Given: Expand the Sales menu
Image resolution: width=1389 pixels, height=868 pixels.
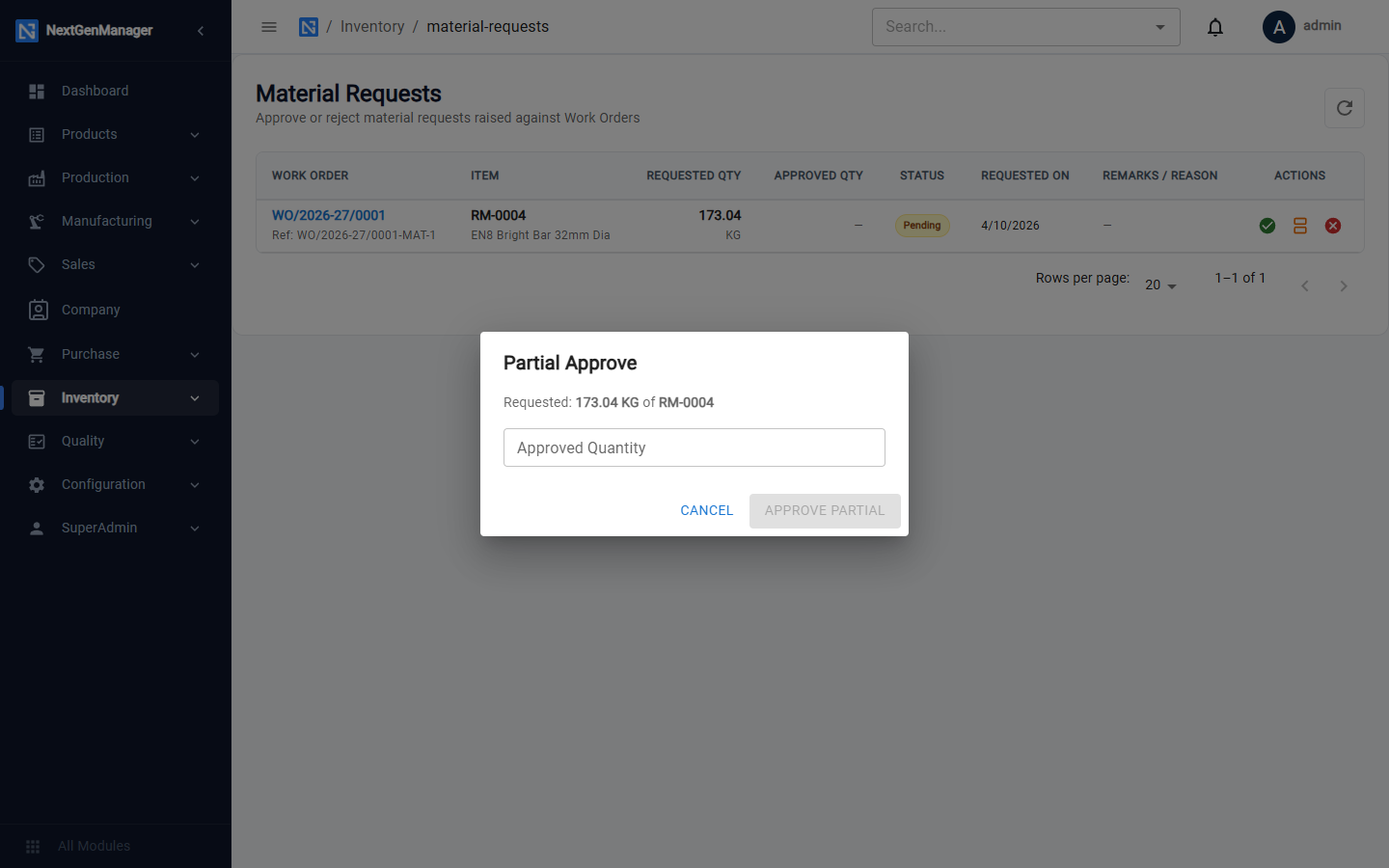Looking at the screenshot, I should pos(115,264).
